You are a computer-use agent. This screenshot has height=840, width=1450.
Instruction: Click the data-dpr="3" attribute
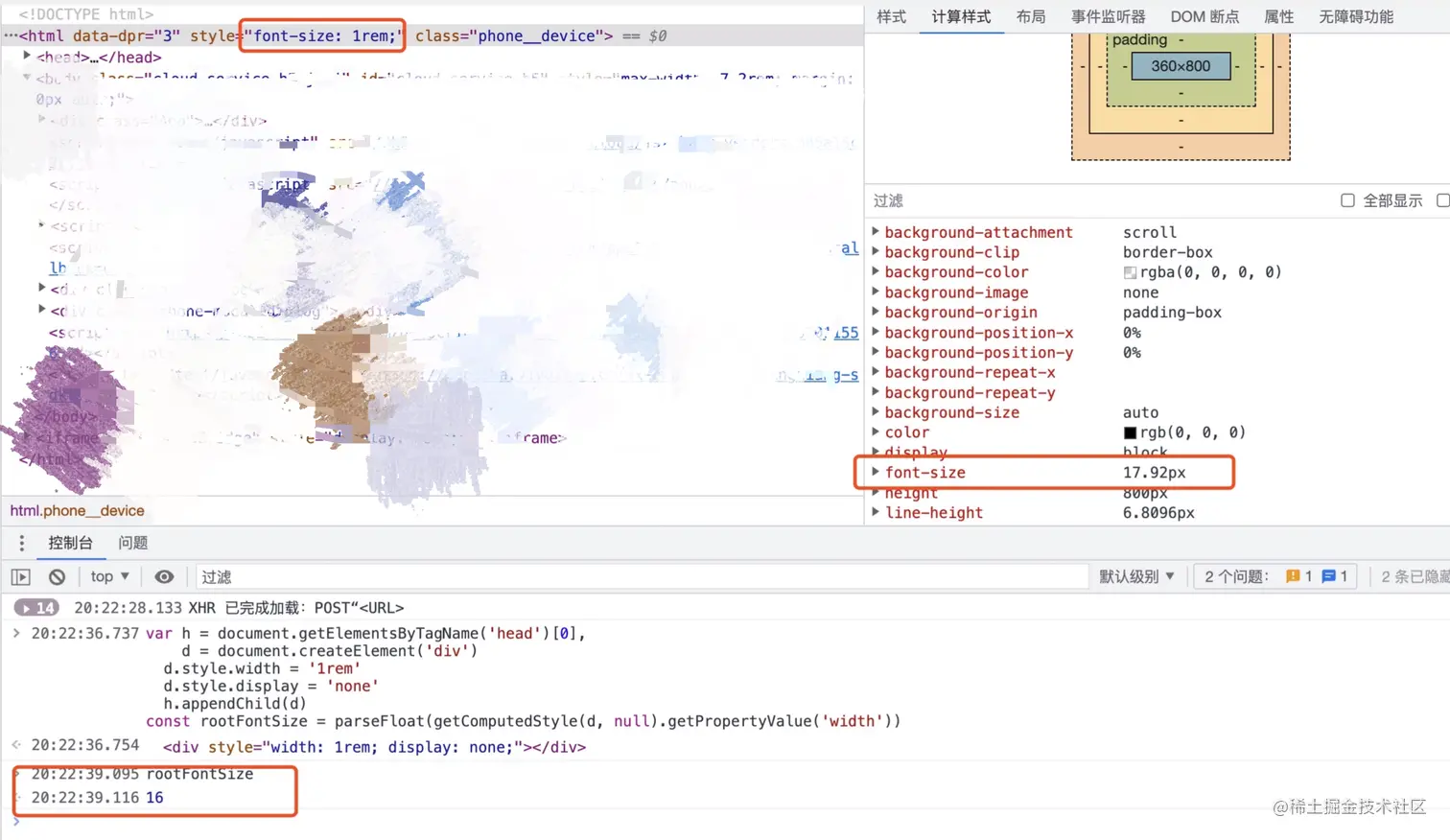coord(127,35)
